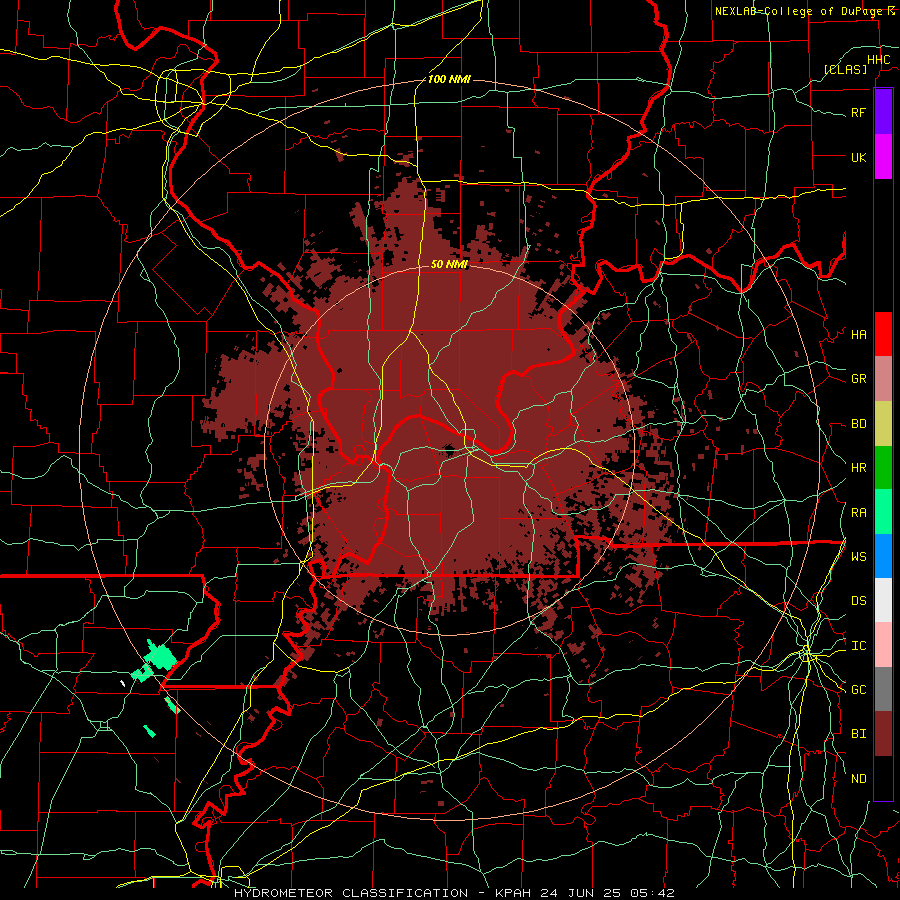Click the RF legend label
The image size is (900, 900).
[858, 112]
